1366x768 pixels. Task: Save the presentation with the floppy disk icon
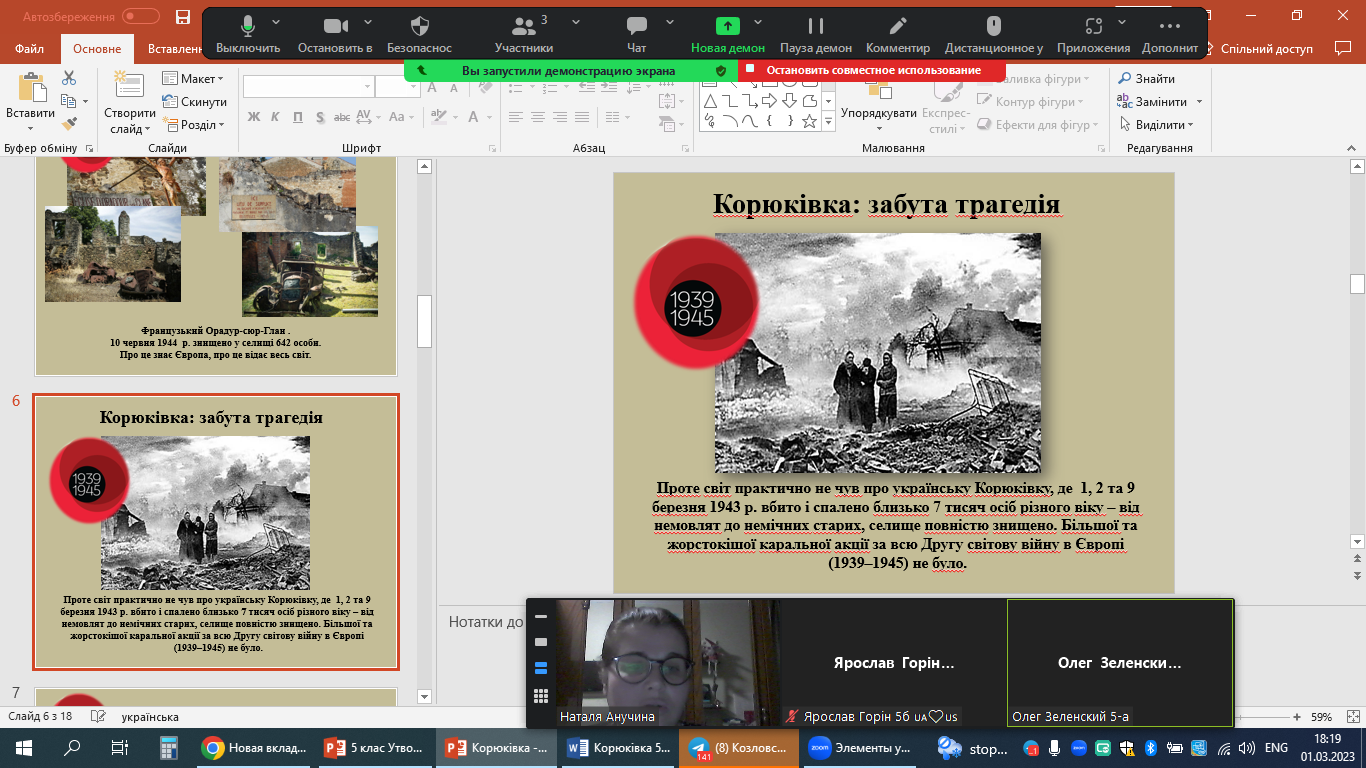(182, 17)
